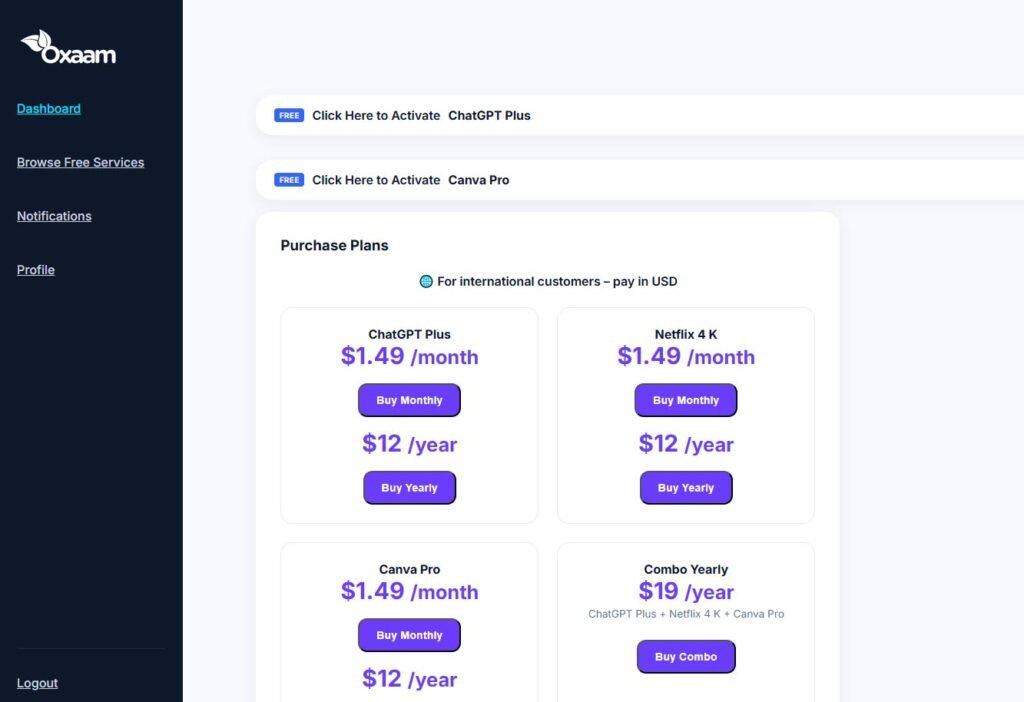Open the Dashboard menu item
This screenshot has width=1024, height=702.
[49, 109]
